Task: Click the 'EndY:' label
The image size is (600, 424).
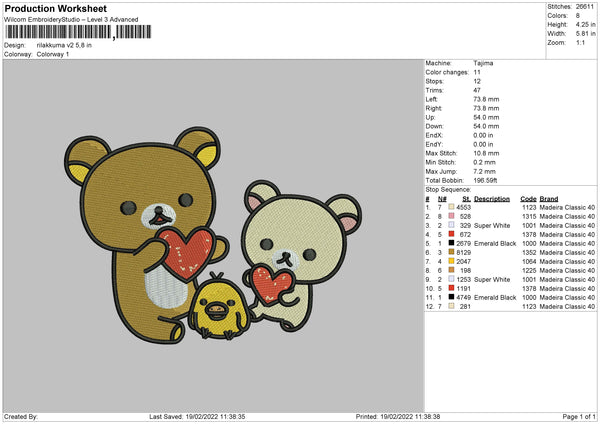Action: (x=434, y=144)
